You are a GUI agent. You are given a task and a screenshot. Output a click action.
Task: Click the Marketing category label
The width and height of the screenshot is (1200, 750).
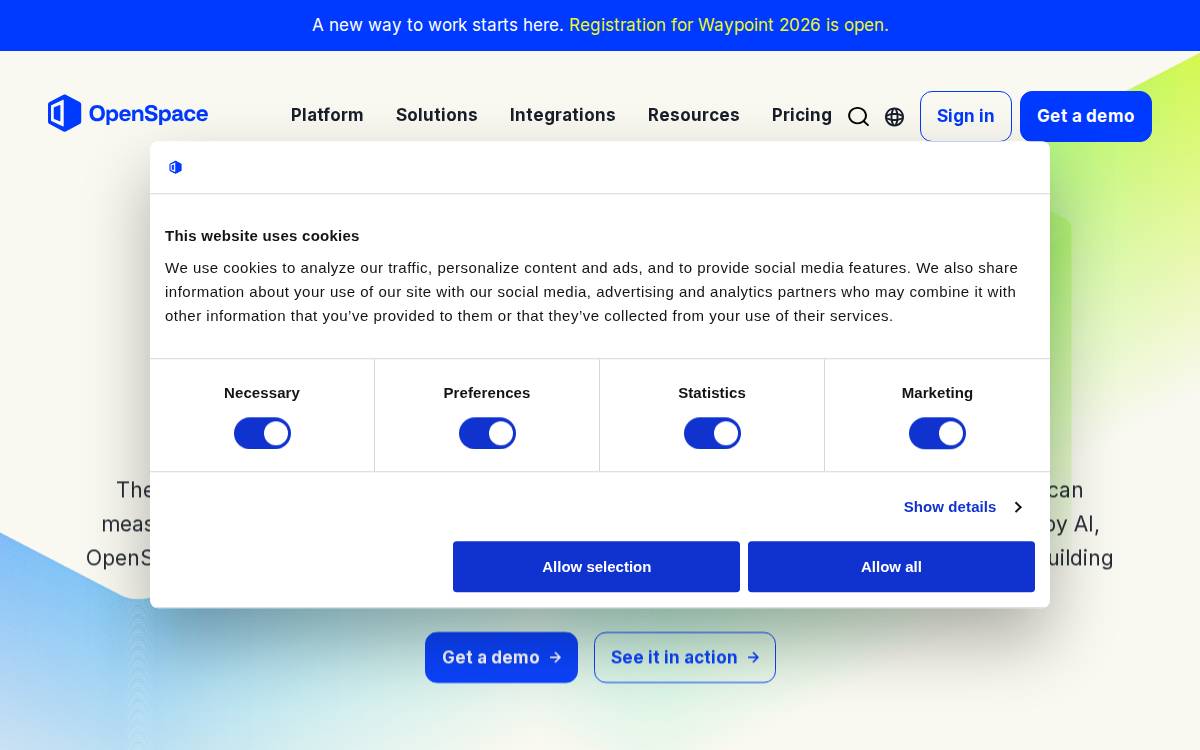[x=937, y=393]
